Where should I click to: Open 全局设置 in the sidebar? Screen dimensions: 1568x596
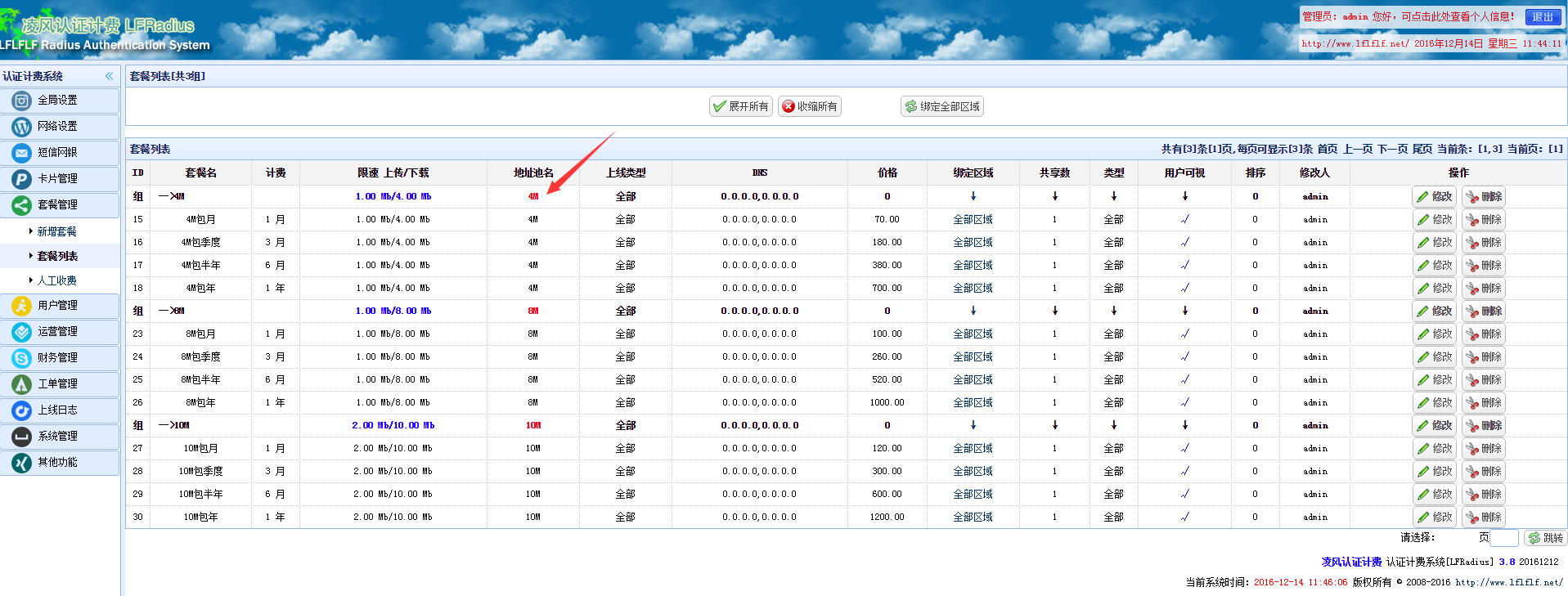57,101
